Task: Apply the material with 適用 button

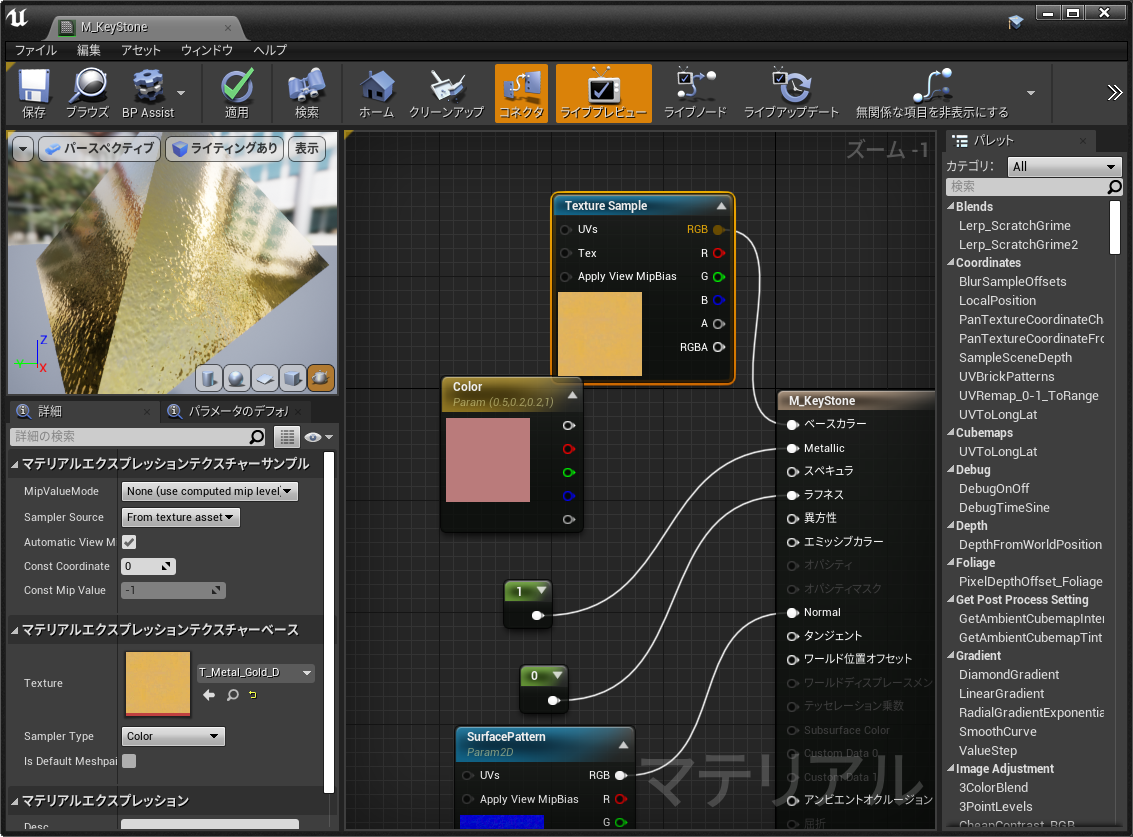Action: pyautogui.click(x=236, y=94)
